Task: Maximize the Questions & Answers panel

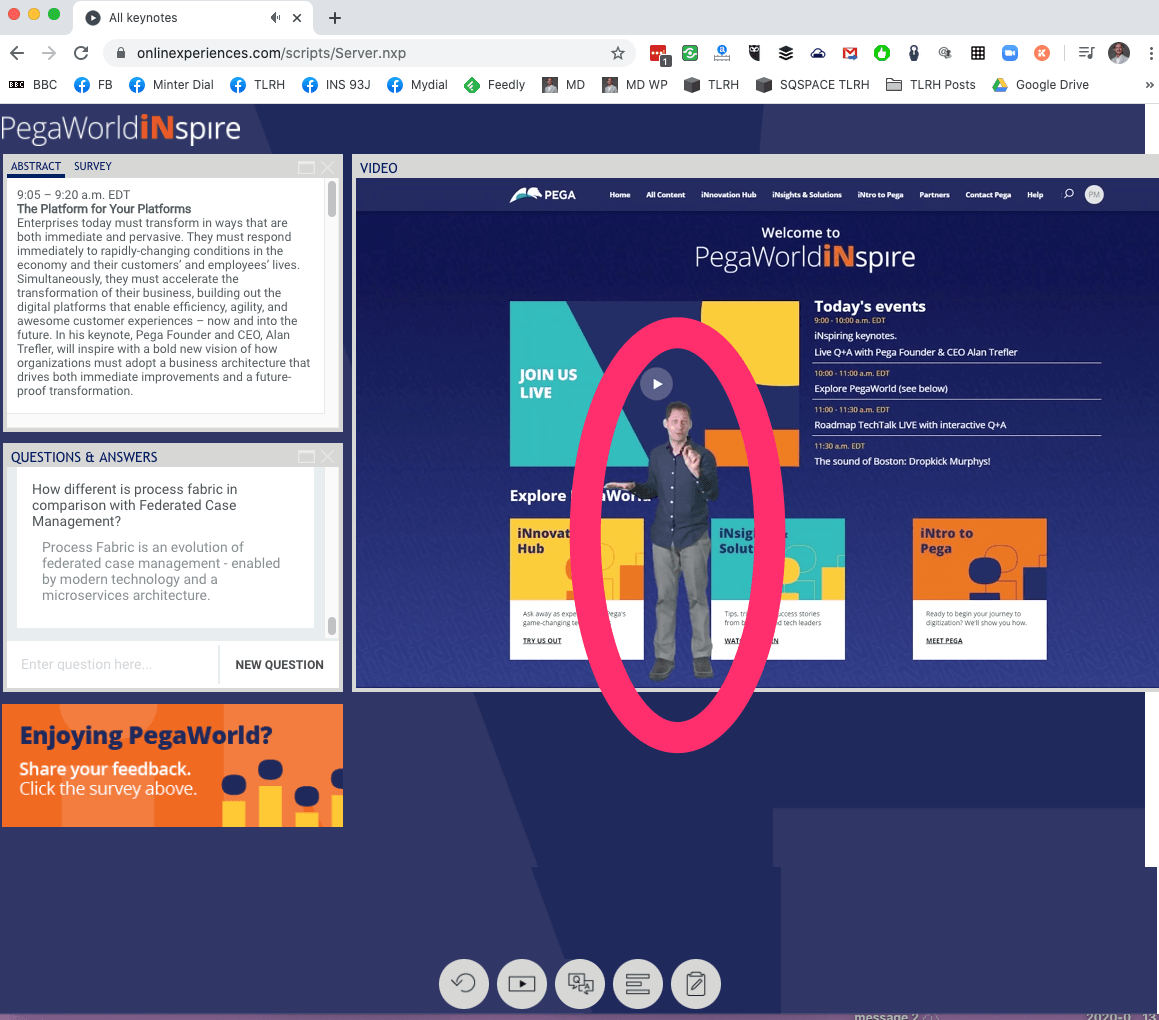Action: pos(306,457)
